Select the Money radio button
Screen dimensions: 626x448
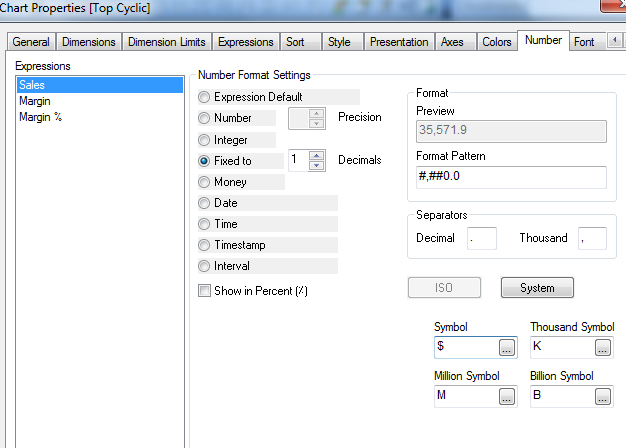click(205, 182)
